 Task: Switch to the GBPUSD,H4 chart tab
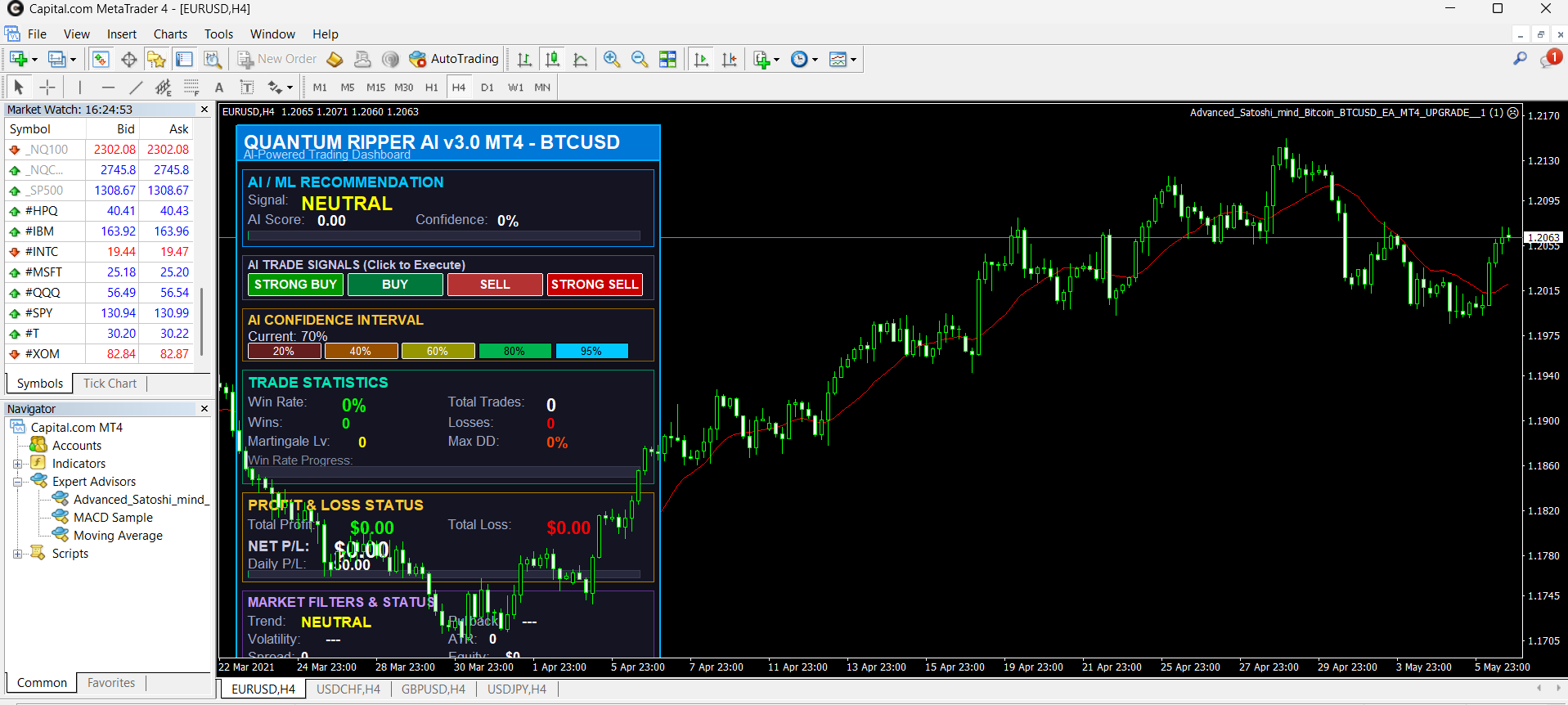coord(434,689)
